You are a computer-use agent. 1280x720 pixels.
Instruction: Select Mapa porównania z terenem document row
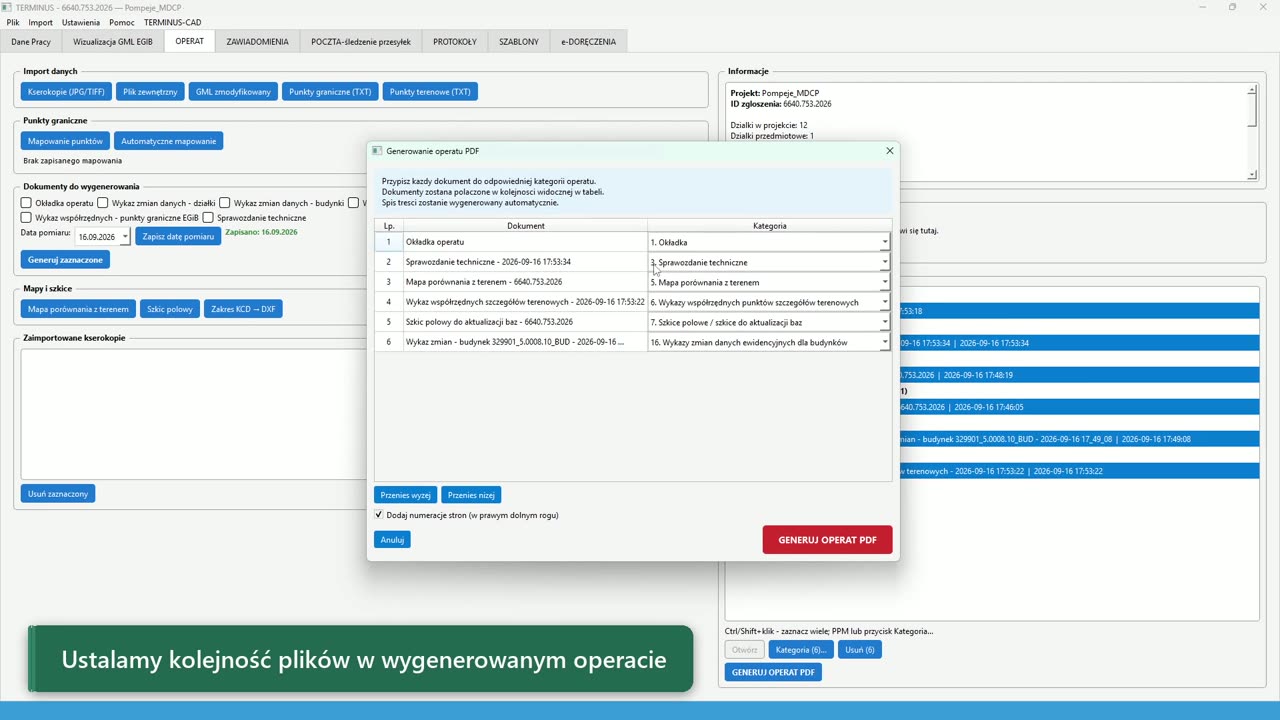pyautogui.click(x=524, y=282)
